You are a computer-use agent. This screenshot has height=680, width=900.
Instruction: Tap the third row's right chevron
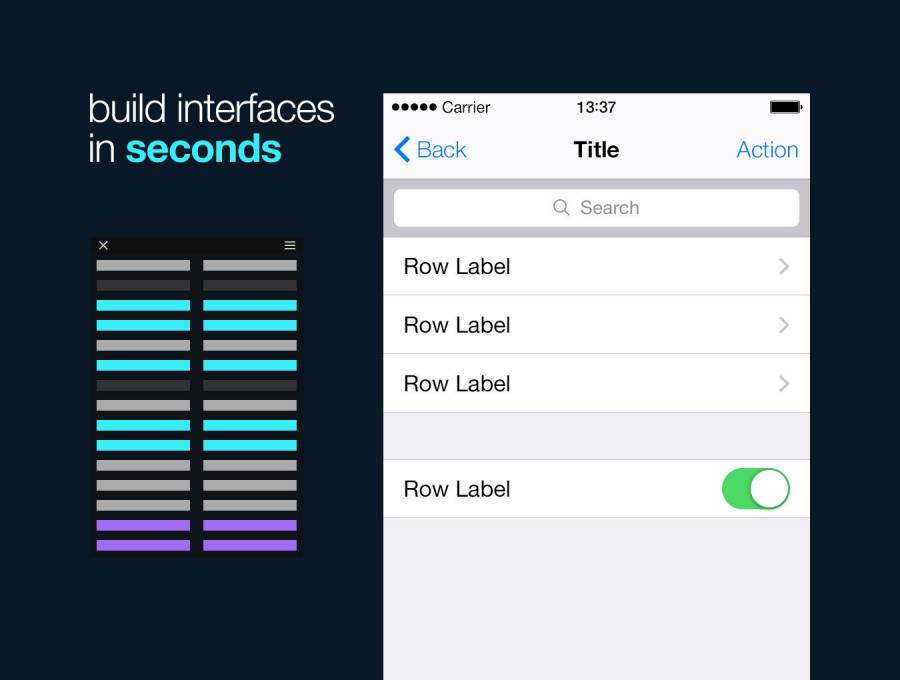click(x=784, y=384)
